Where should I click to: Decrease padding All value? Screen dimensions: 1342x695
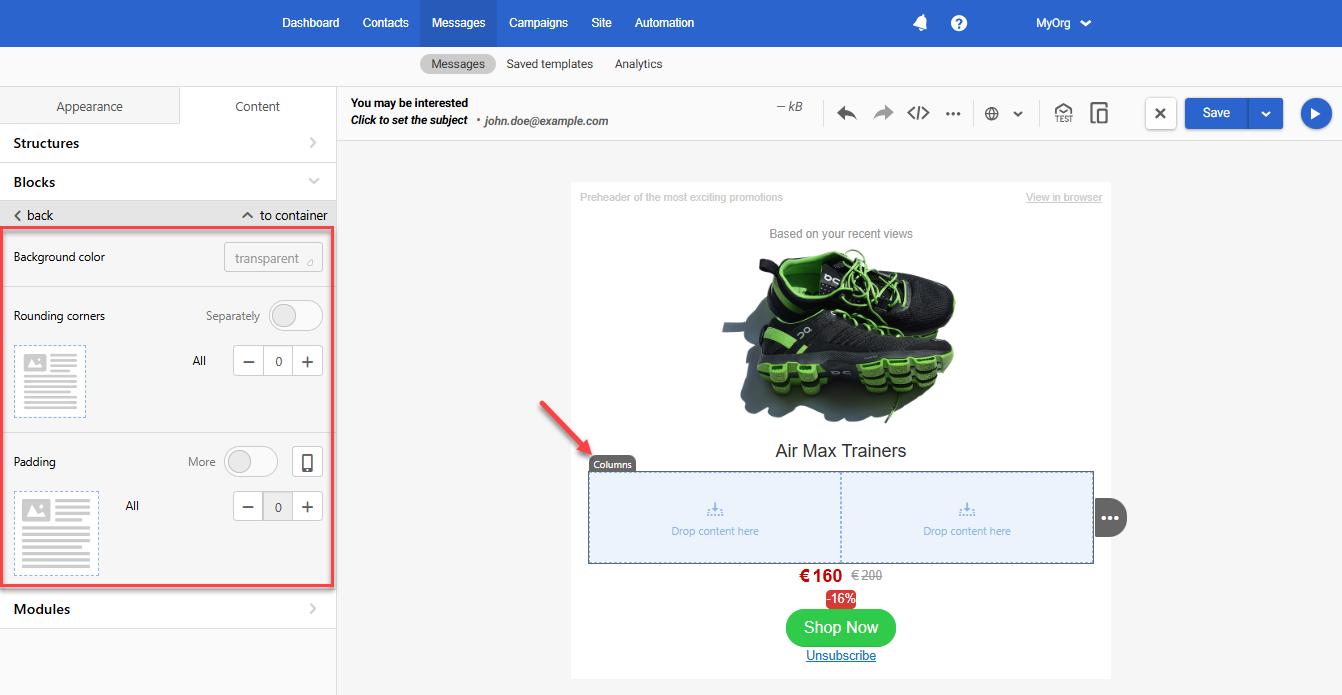tap(248, 507)
